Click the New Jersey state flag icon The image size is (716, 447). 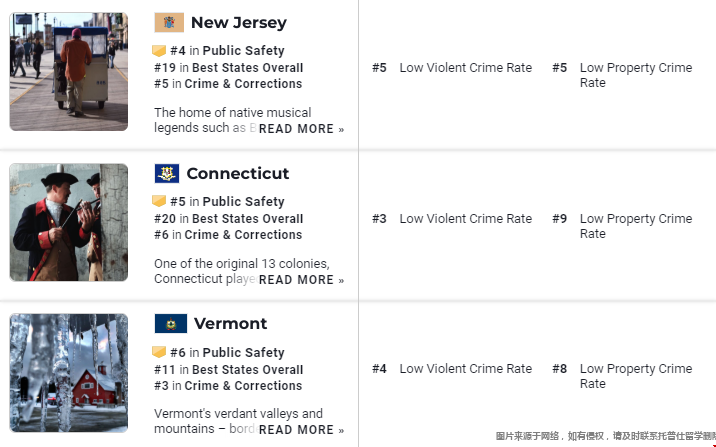click(169, 22)
